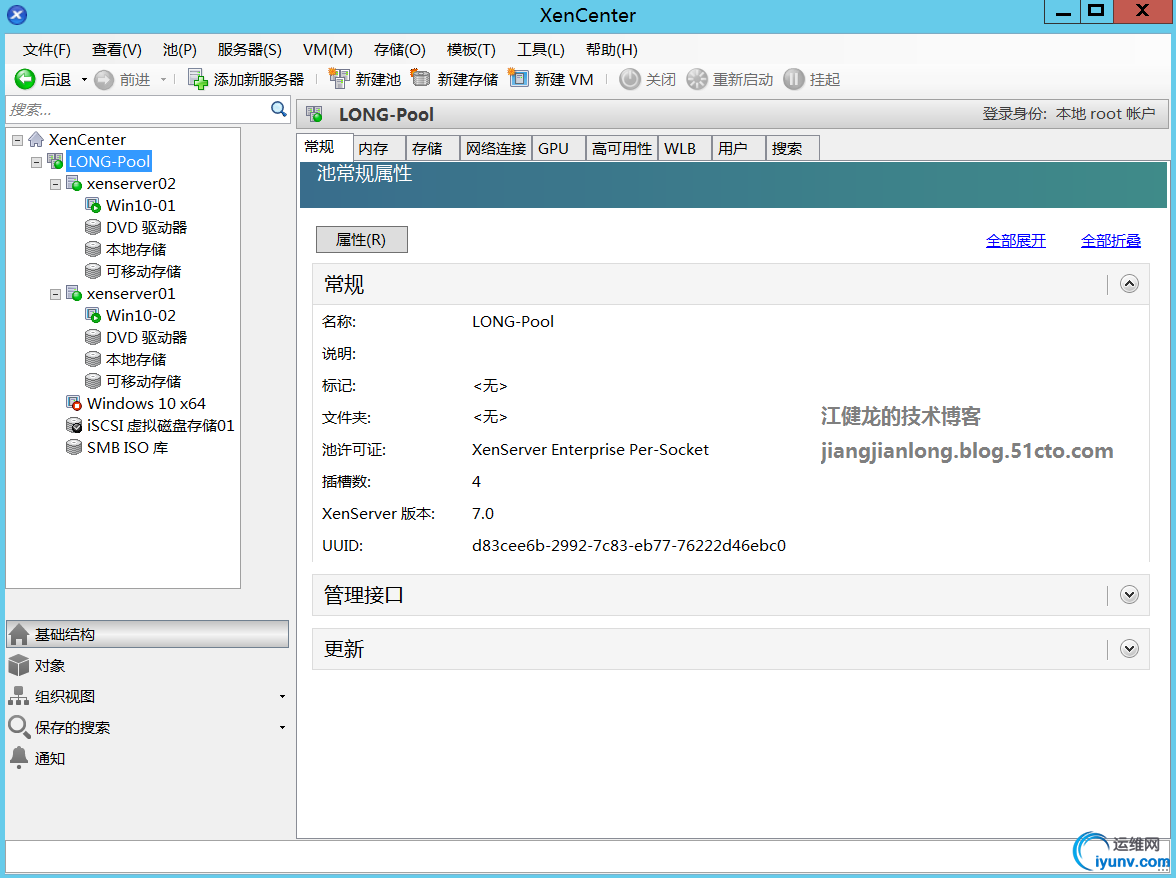Click the 组织视图 hierarchy icon
Screen dimensions: 1176x878
[19, 696]
